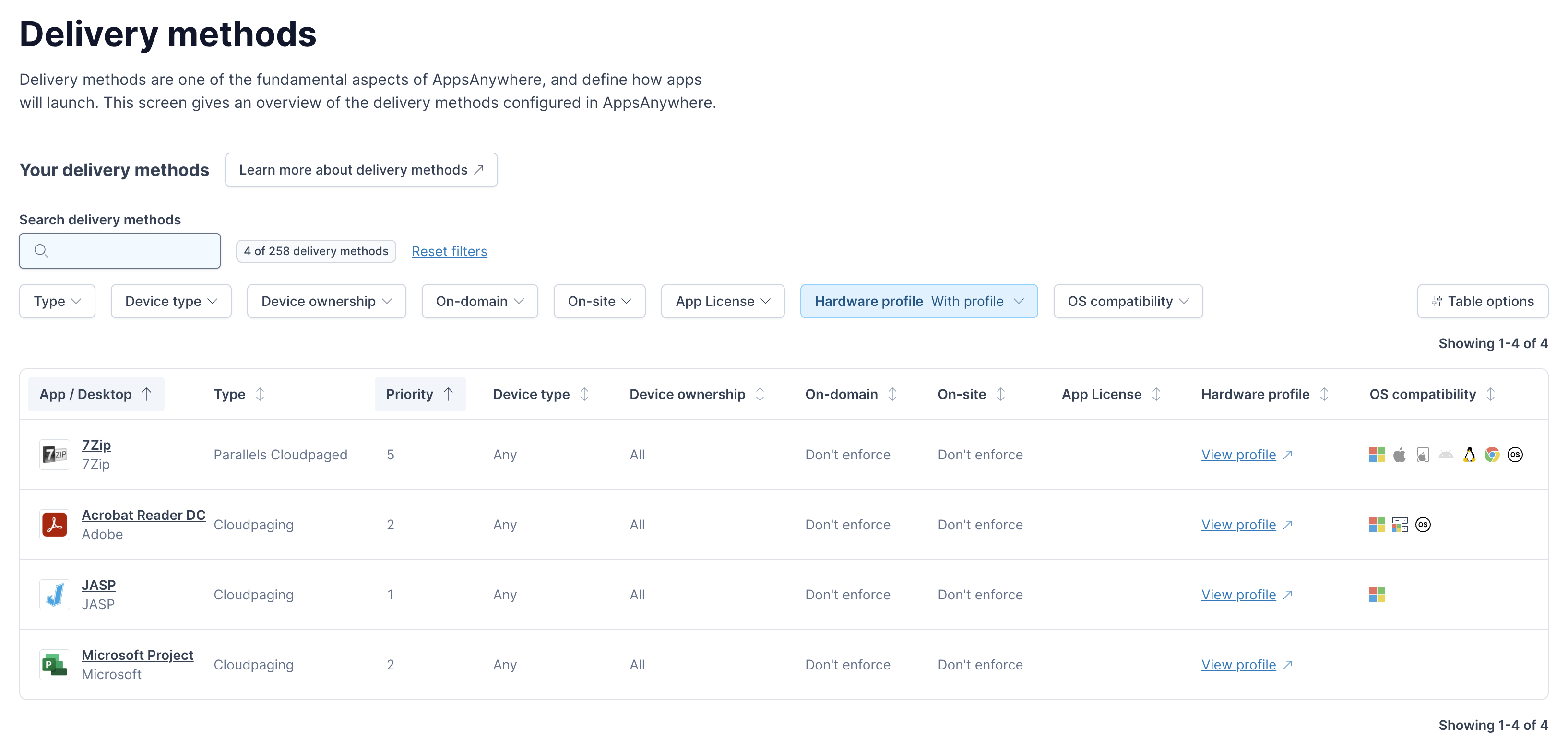Click the Acrobat Reader DC app icon

pyautogui.click(x=54, y=524)
